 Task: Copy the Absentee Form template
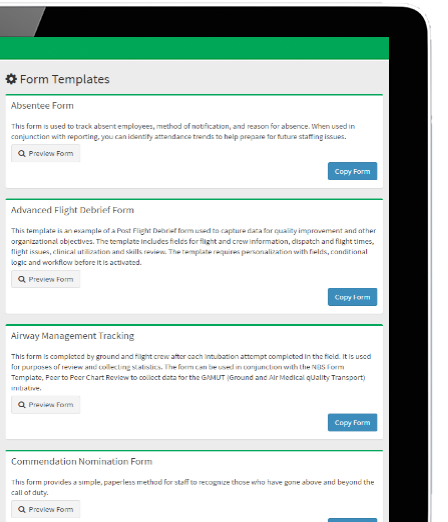coord(352,171)
